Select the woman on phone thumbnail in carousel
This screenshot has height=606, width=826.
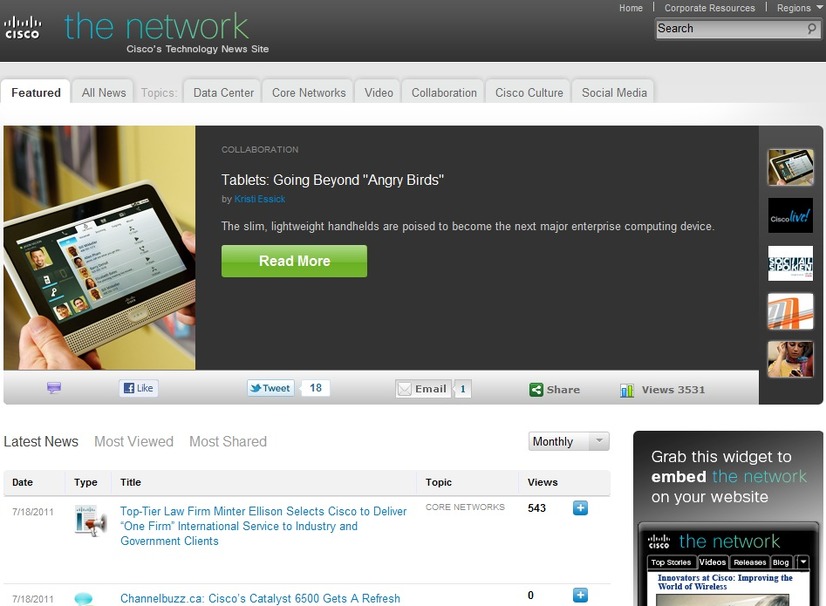(x=790, y=359)
